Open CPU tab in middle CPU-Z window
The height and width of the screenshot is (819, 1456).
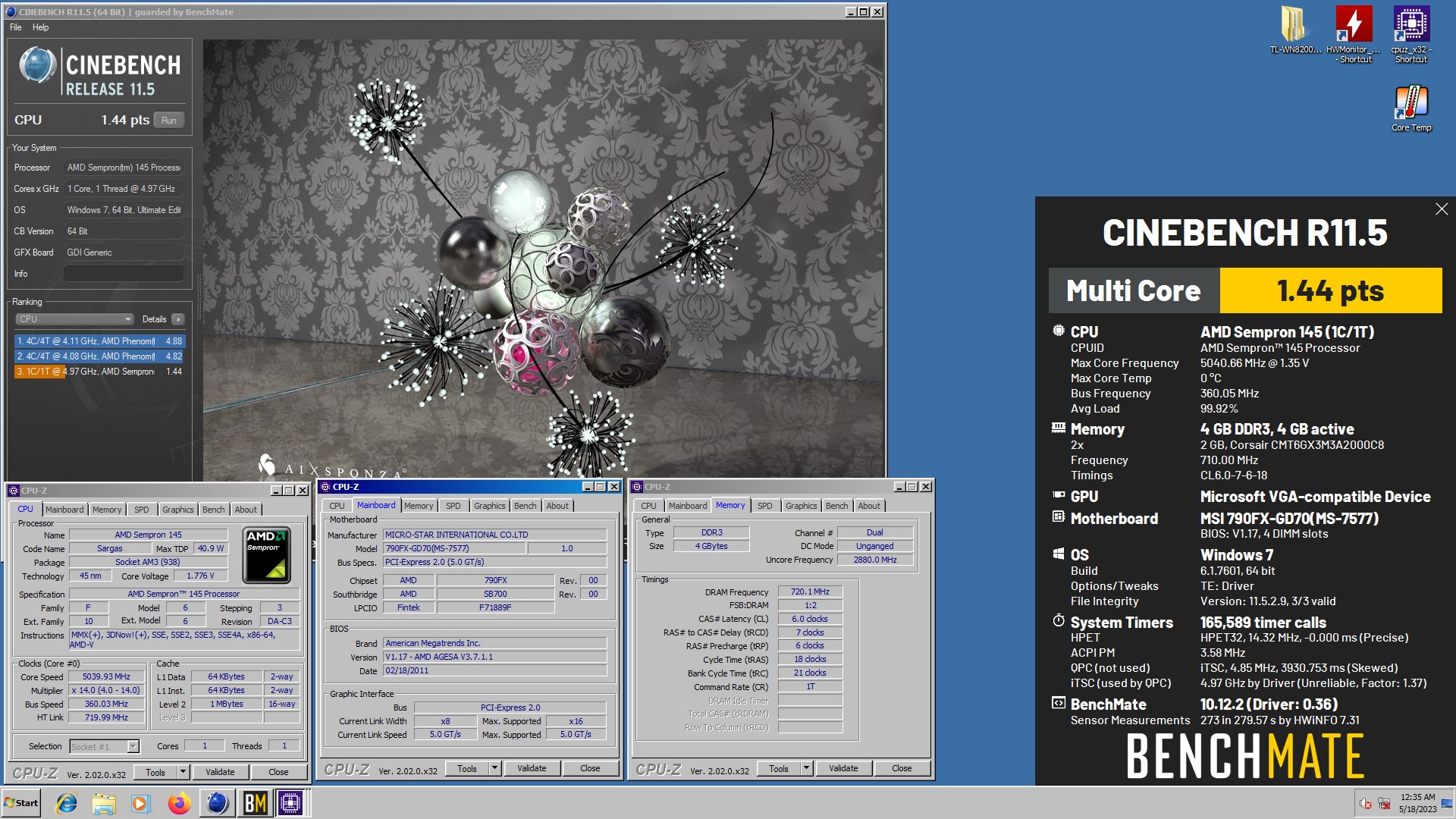337,506
